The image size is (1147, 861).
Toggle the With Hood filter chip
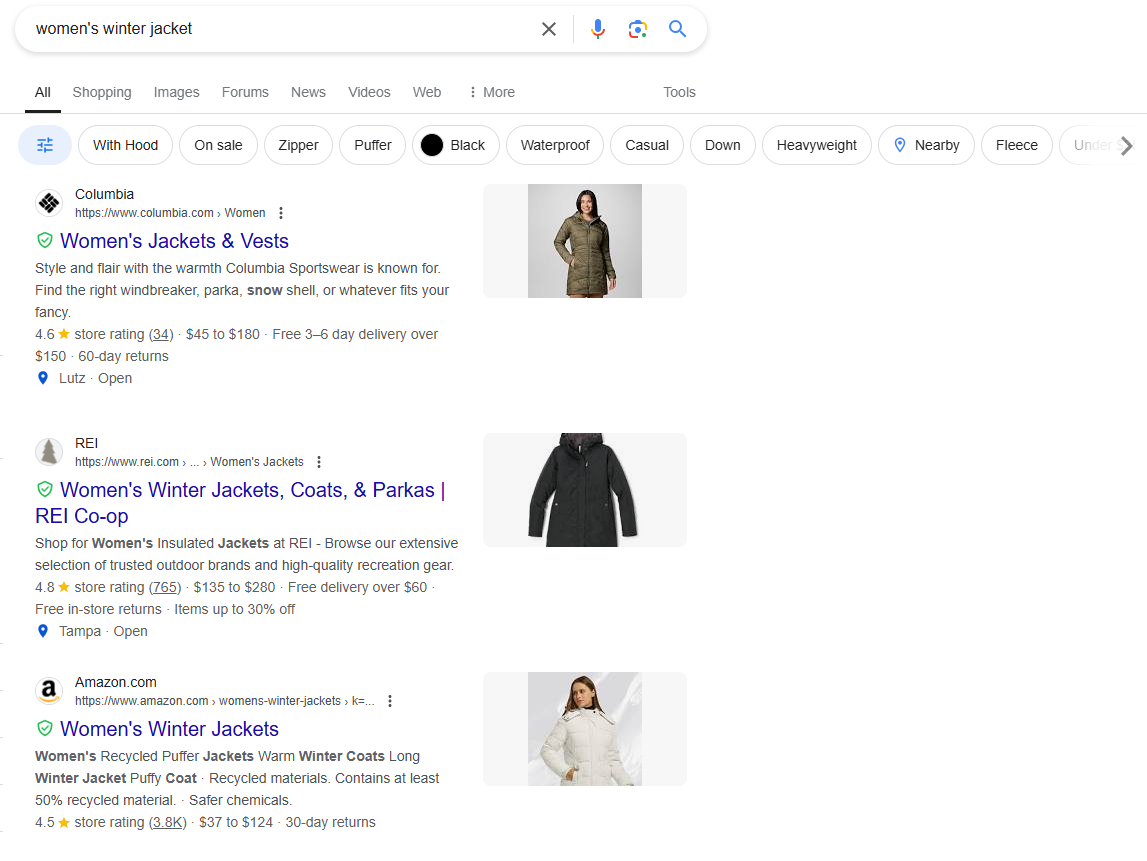(x=125, y=145)
